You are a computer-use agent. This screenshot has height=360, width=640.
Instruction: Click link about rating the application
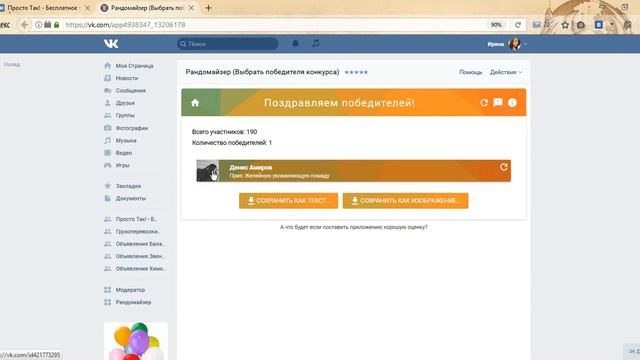(353, 227)
